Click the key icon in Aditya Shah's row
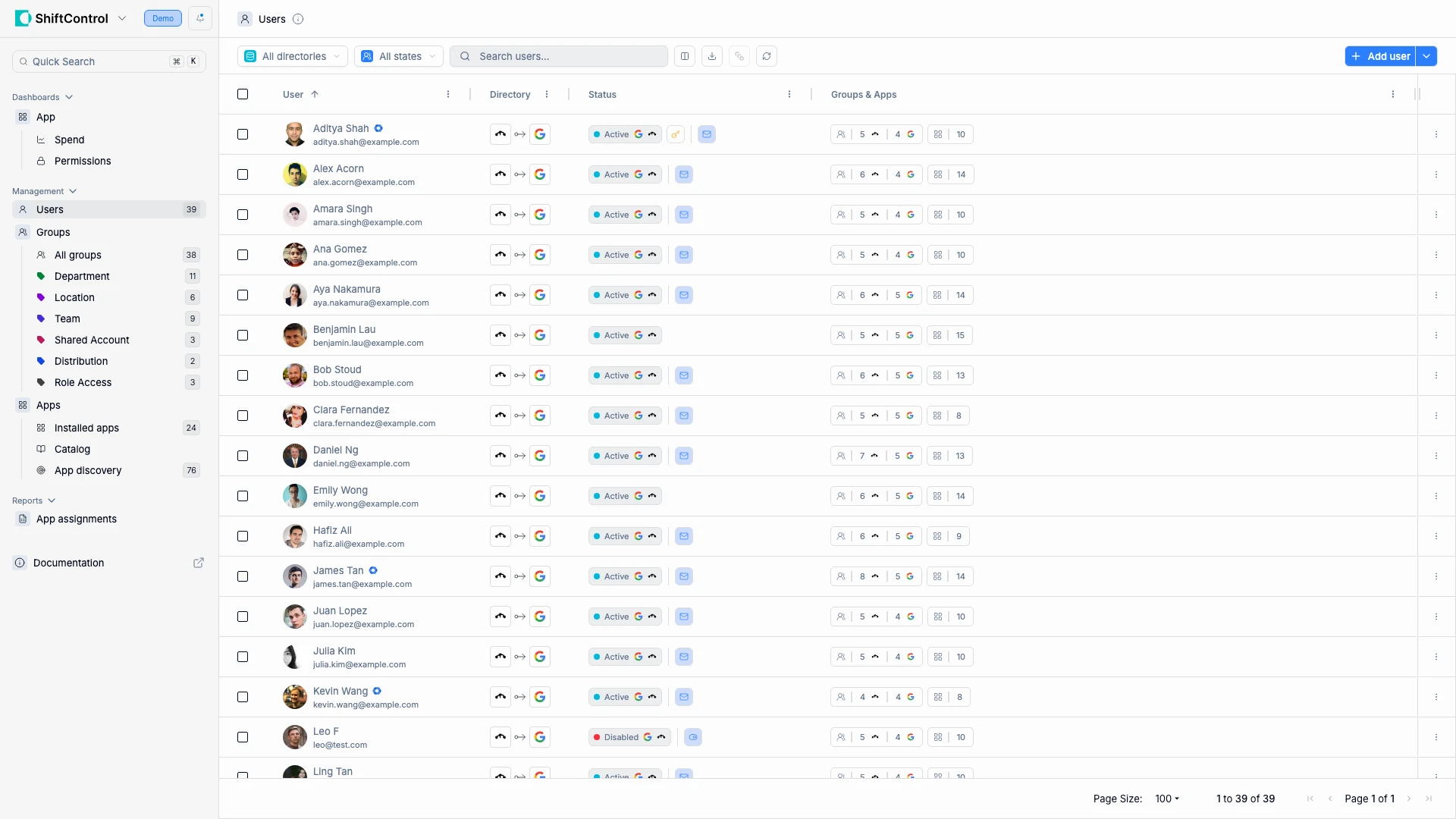This screenshot has height=819, width=1456. point(676,134)
